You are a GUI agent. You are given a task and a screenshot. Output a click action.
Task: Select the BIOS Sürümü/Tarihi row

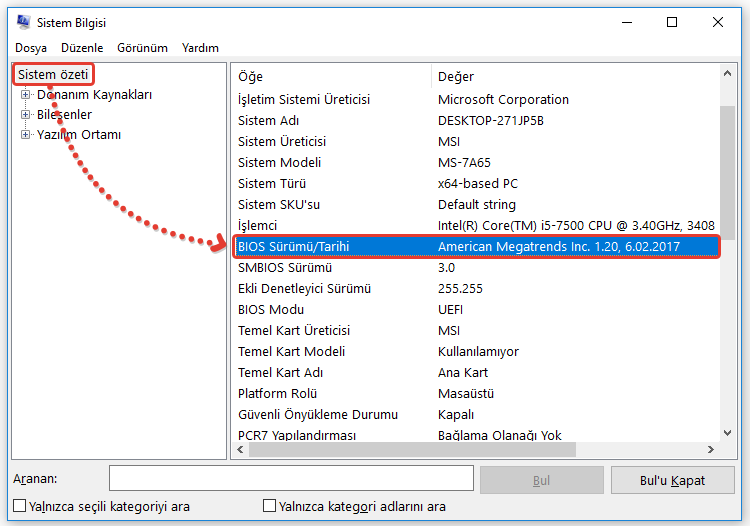475,246
